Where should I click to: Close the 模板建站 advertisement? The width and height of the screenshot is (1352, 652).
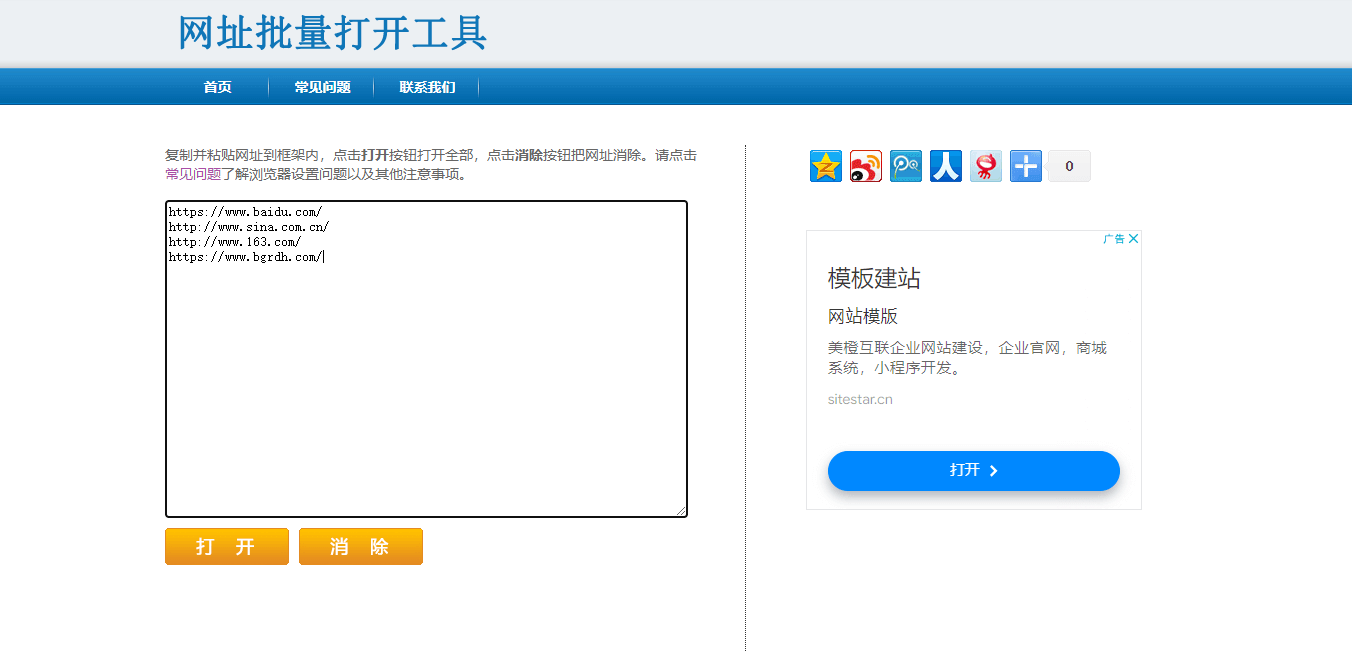pos(1133,238)
